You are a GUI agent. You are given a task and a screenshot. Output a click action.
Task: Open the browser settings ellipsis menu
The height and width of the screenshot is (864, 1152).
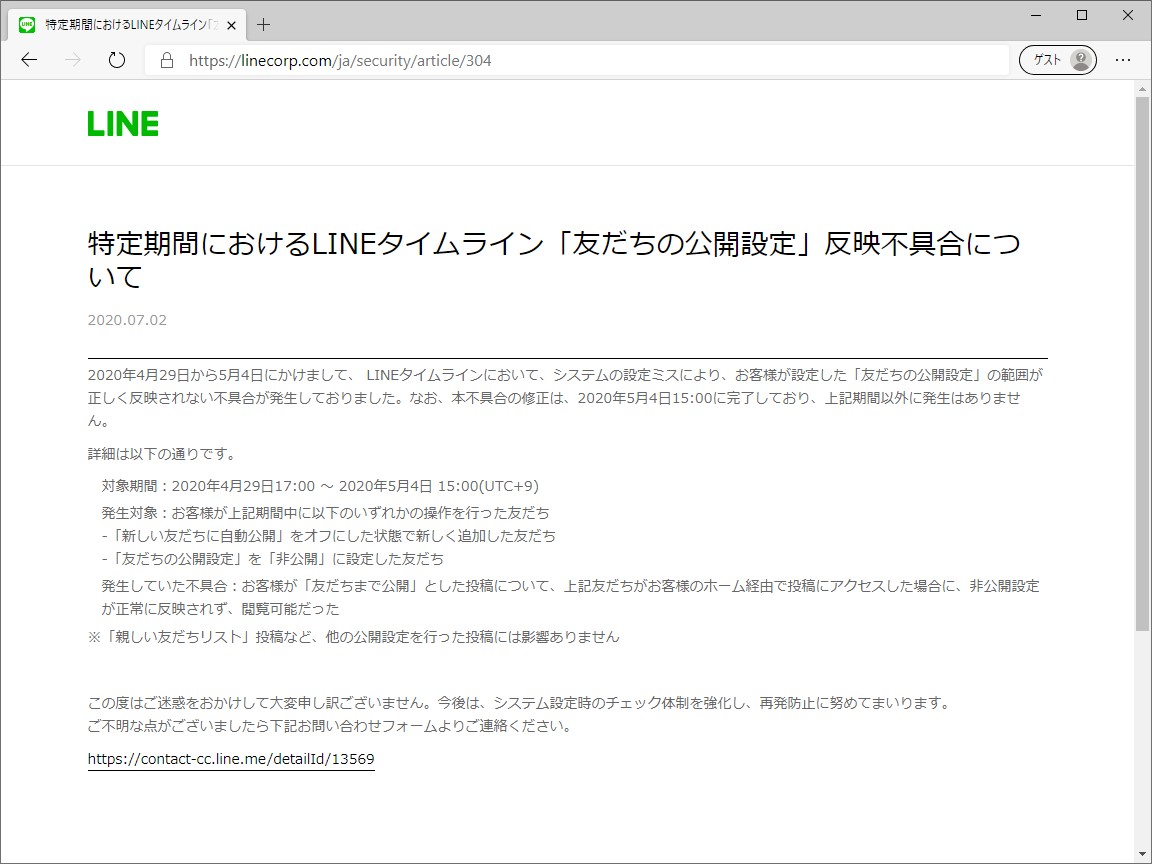[1123, 60]
